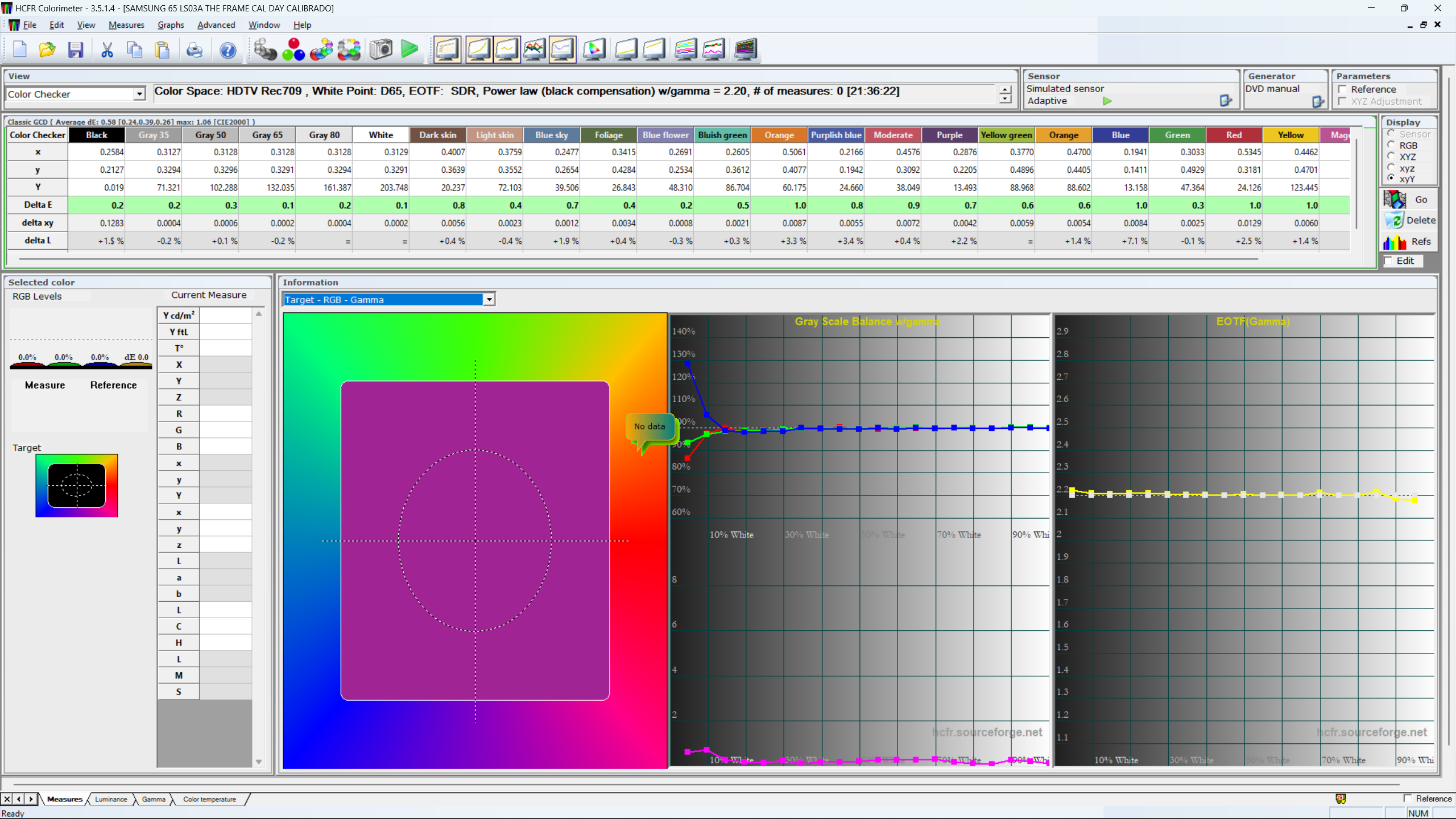Expand the Target - RGB - Gamma dropdown
This screenshot has width=1456, height=819.
(489, 300)
